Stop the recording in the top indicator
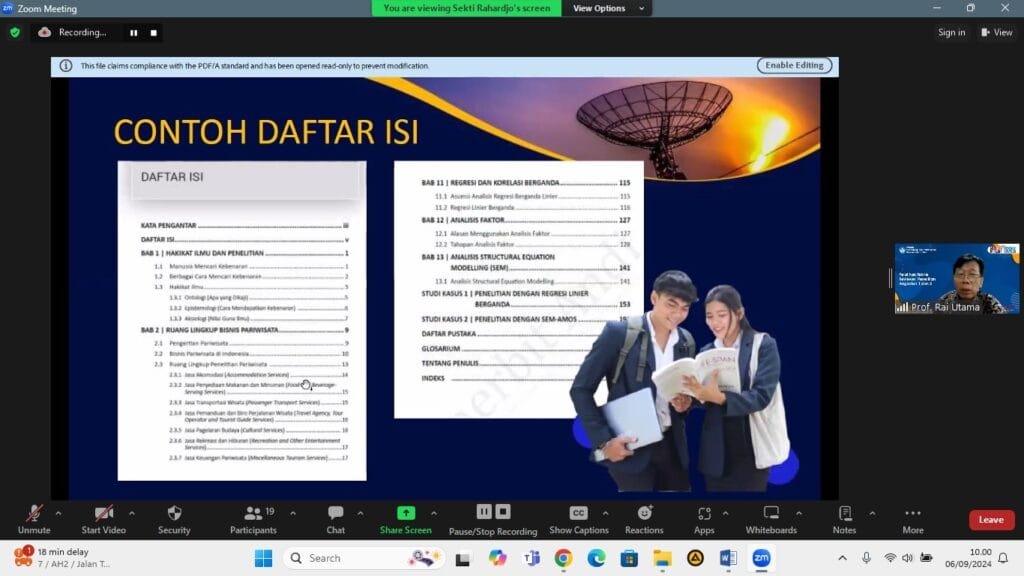This screenshot has width=1024, height=576. coord(153,32)
